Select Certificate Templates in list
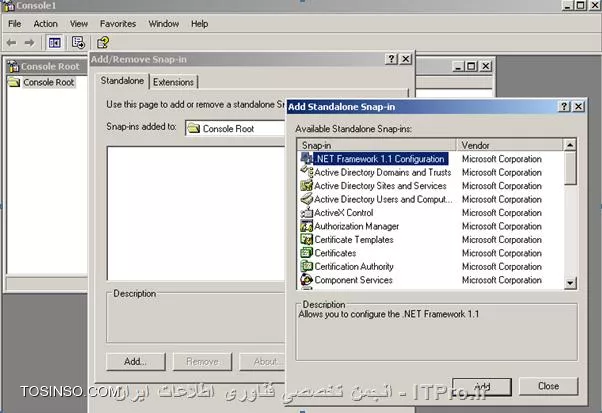The width and height of the screenshot is (602, 413). pos(430,240)
